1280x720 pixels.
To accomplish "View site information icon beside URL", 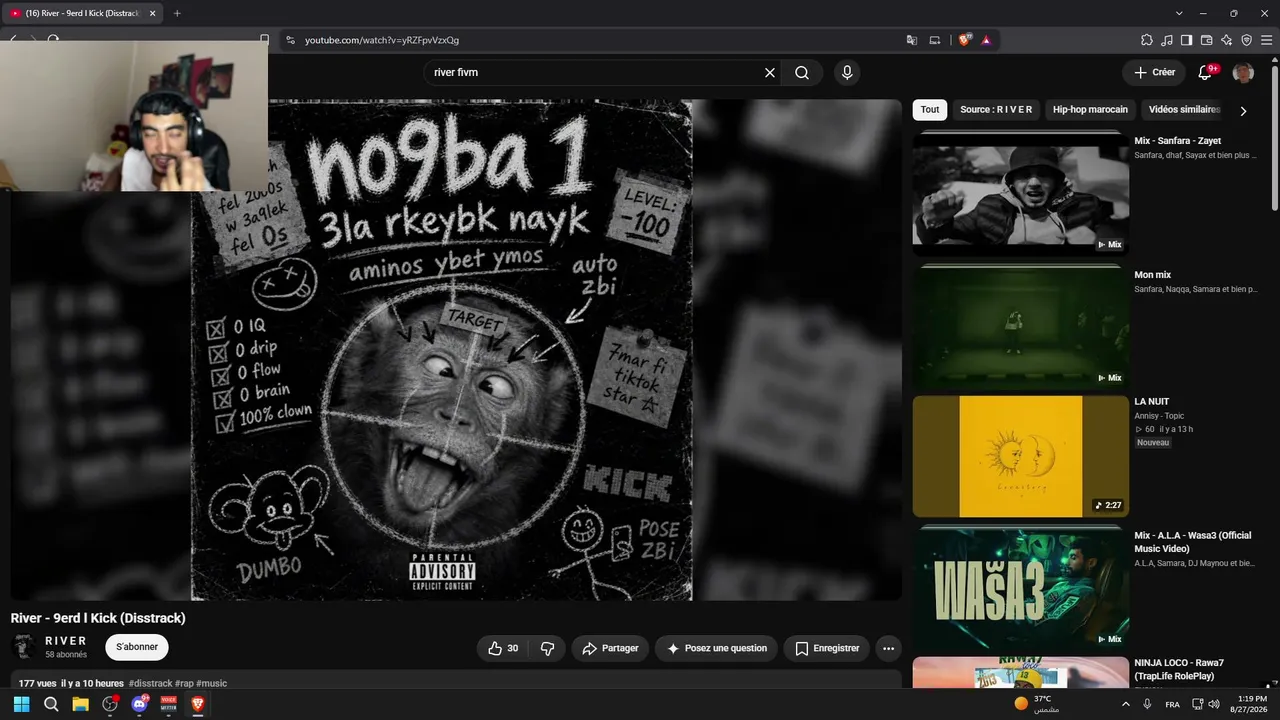I will click(290, 40).
